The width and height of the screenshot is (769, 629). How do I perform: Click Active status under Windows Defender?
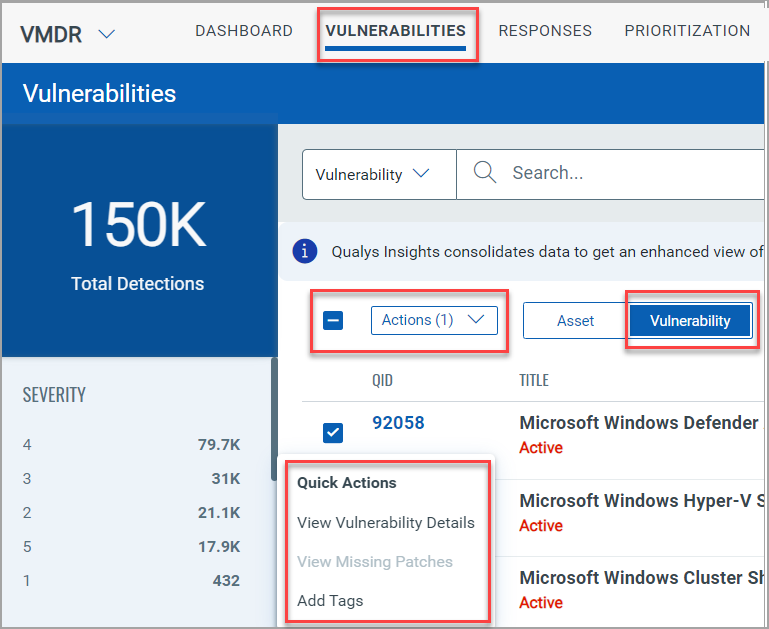[541, 448]
